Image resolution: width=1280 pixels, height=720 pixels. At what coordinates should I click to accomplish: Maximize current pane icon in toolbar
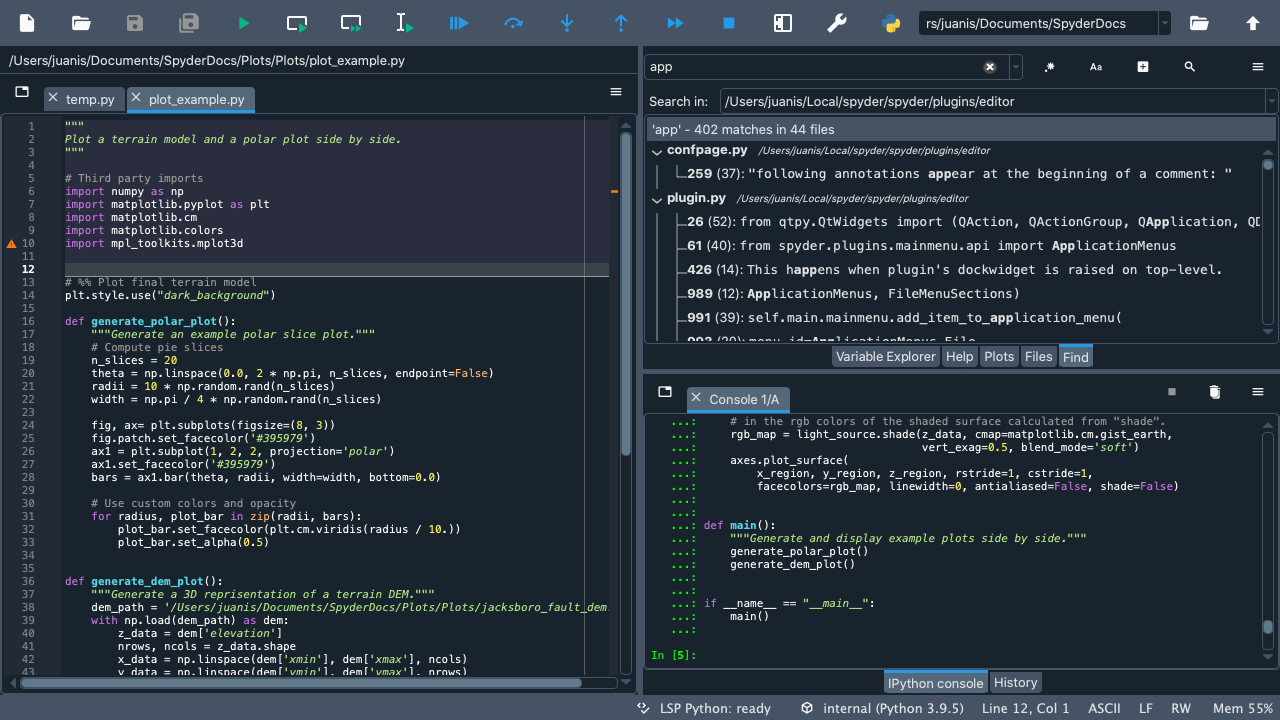click(x=783, y=23)
